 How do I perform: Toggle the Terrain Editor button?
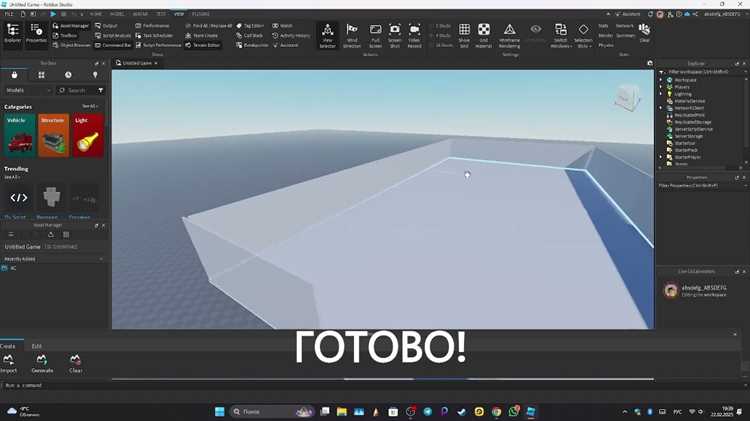(202, 45)
